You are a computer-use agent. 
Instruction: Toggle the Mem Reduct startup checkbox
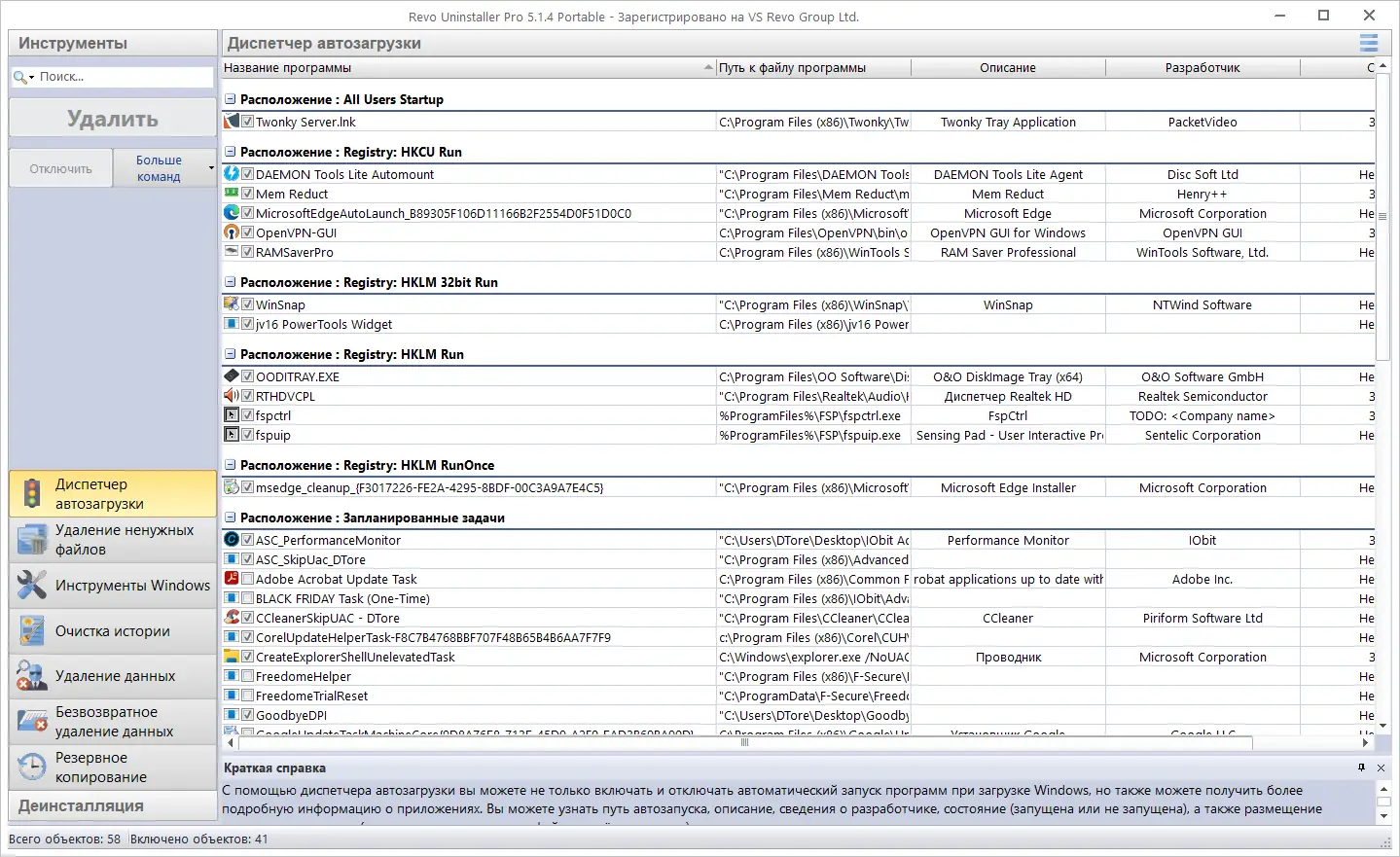tap(248, 194)
